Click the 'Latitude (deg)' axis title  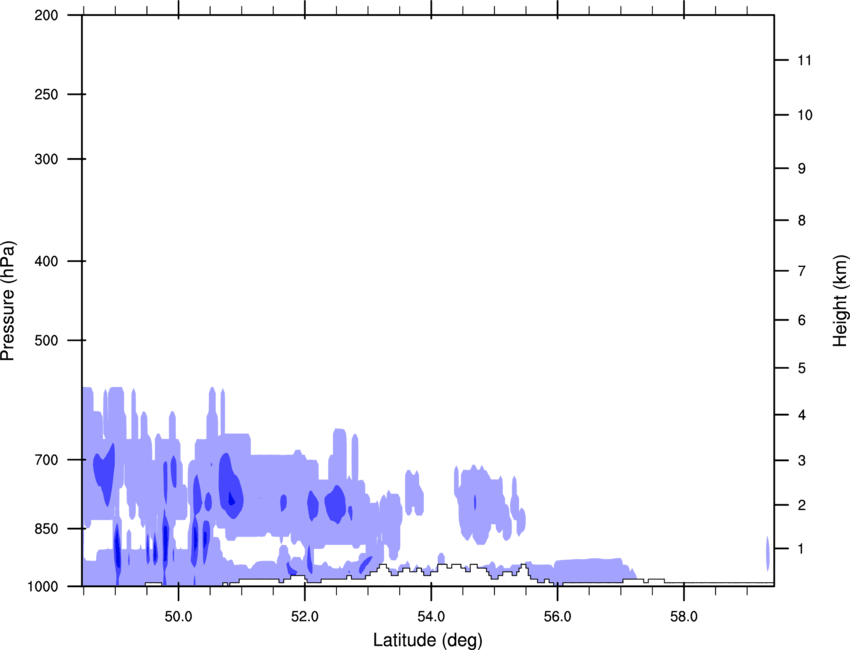[428, 640]
